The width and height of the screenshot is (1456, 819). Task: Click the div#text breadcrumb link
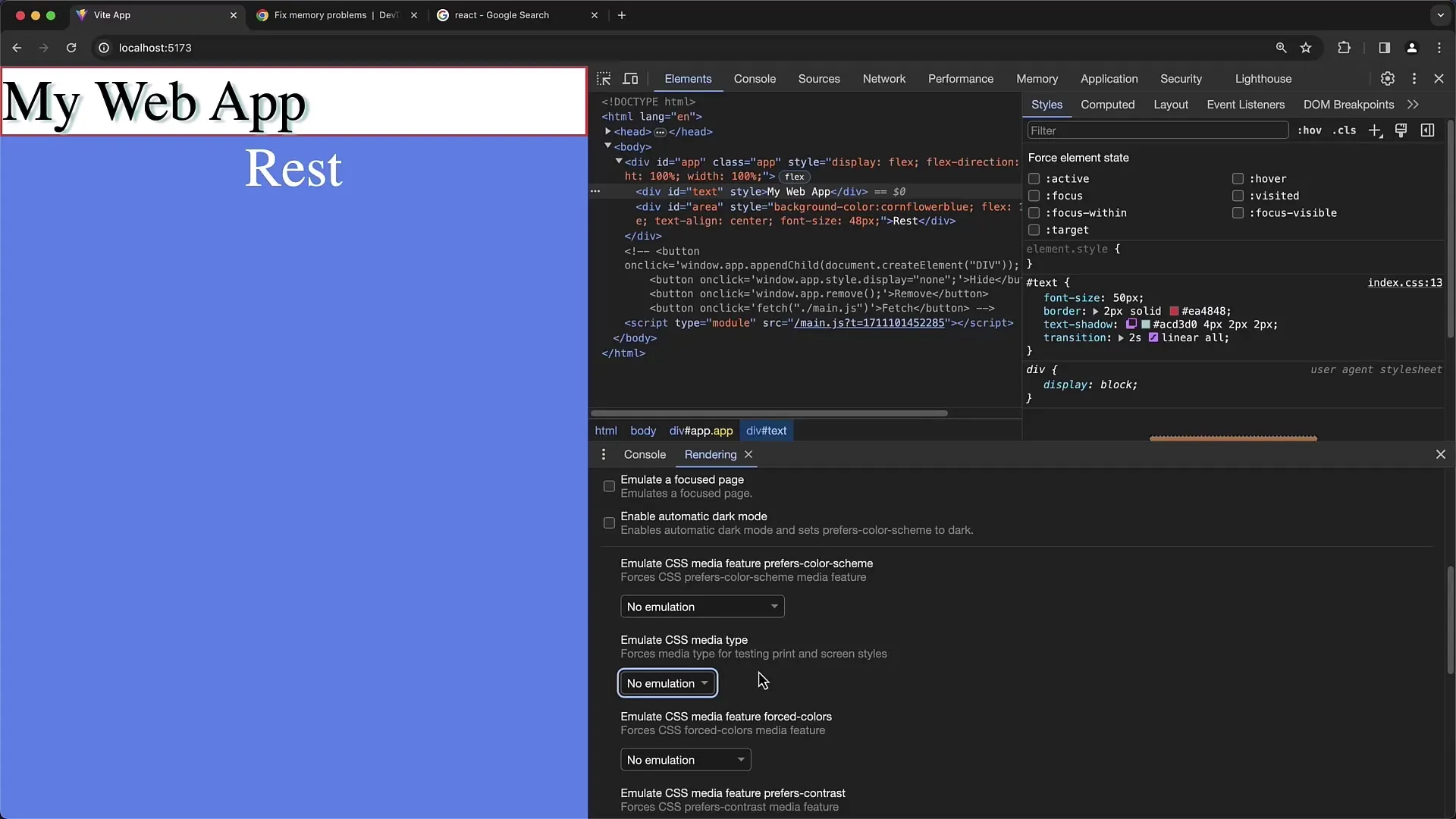point(767,430)
